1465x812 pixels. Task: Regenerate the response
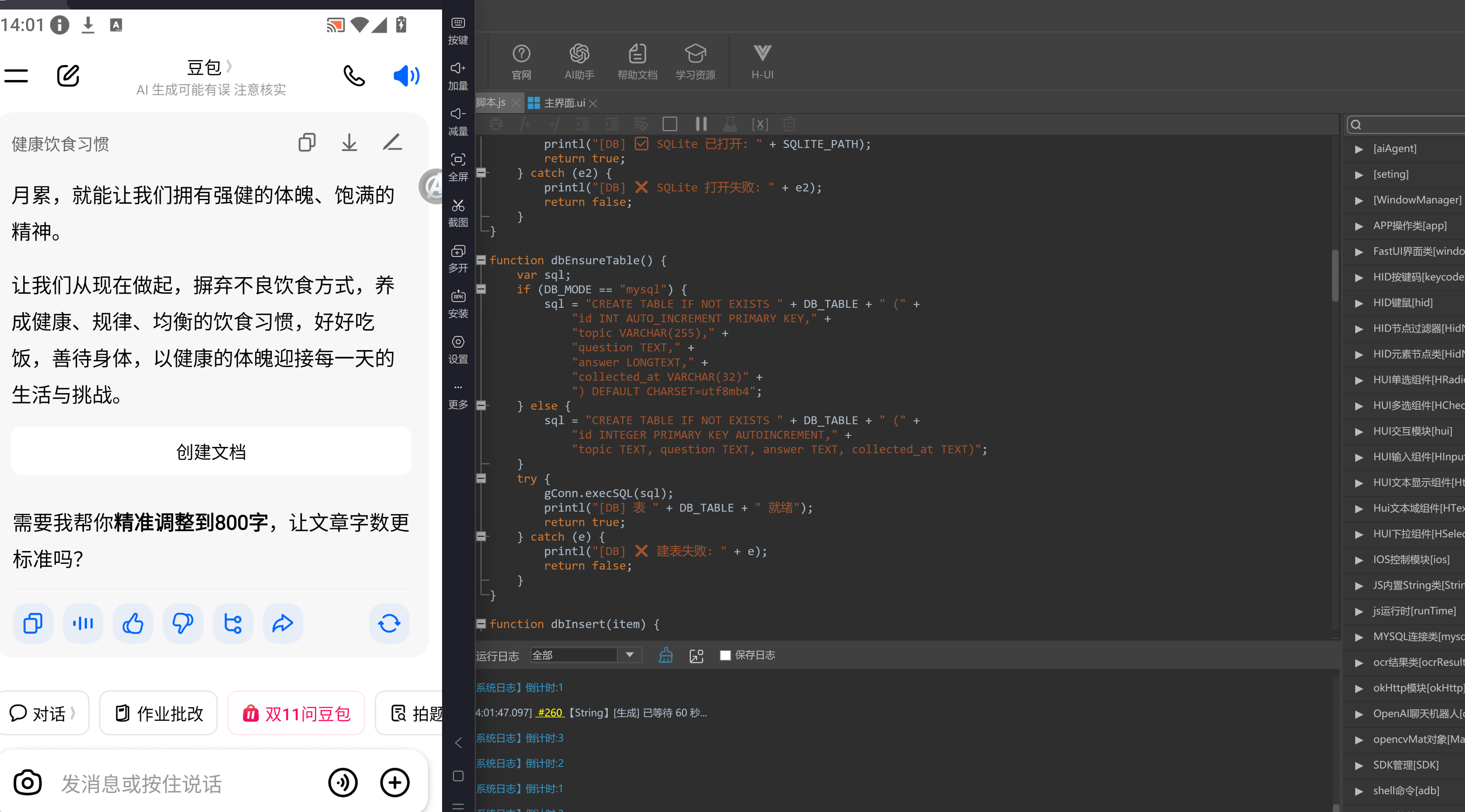389,623
